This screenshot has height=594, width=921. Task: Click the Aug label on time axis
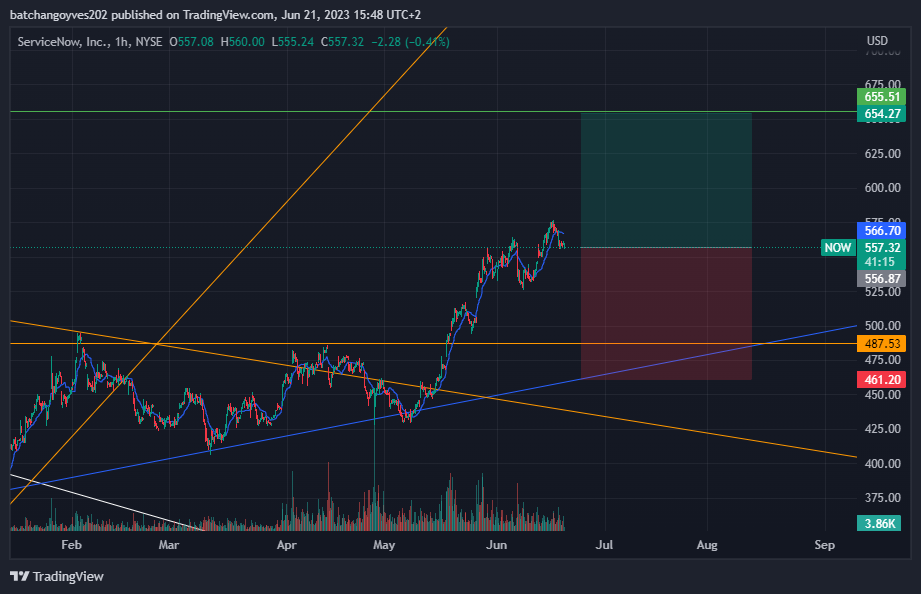click(707, 545)
